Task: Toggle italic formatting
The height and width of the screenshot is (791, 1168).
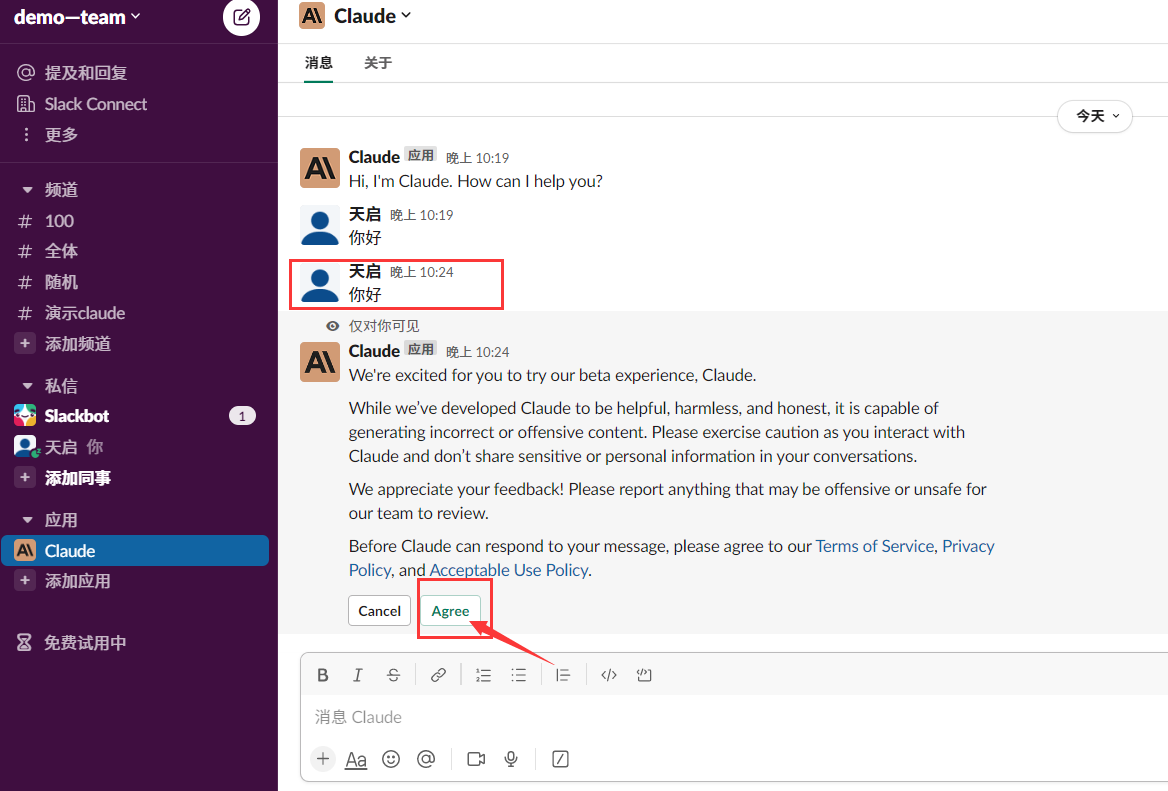Action: (x=358, y=675)
